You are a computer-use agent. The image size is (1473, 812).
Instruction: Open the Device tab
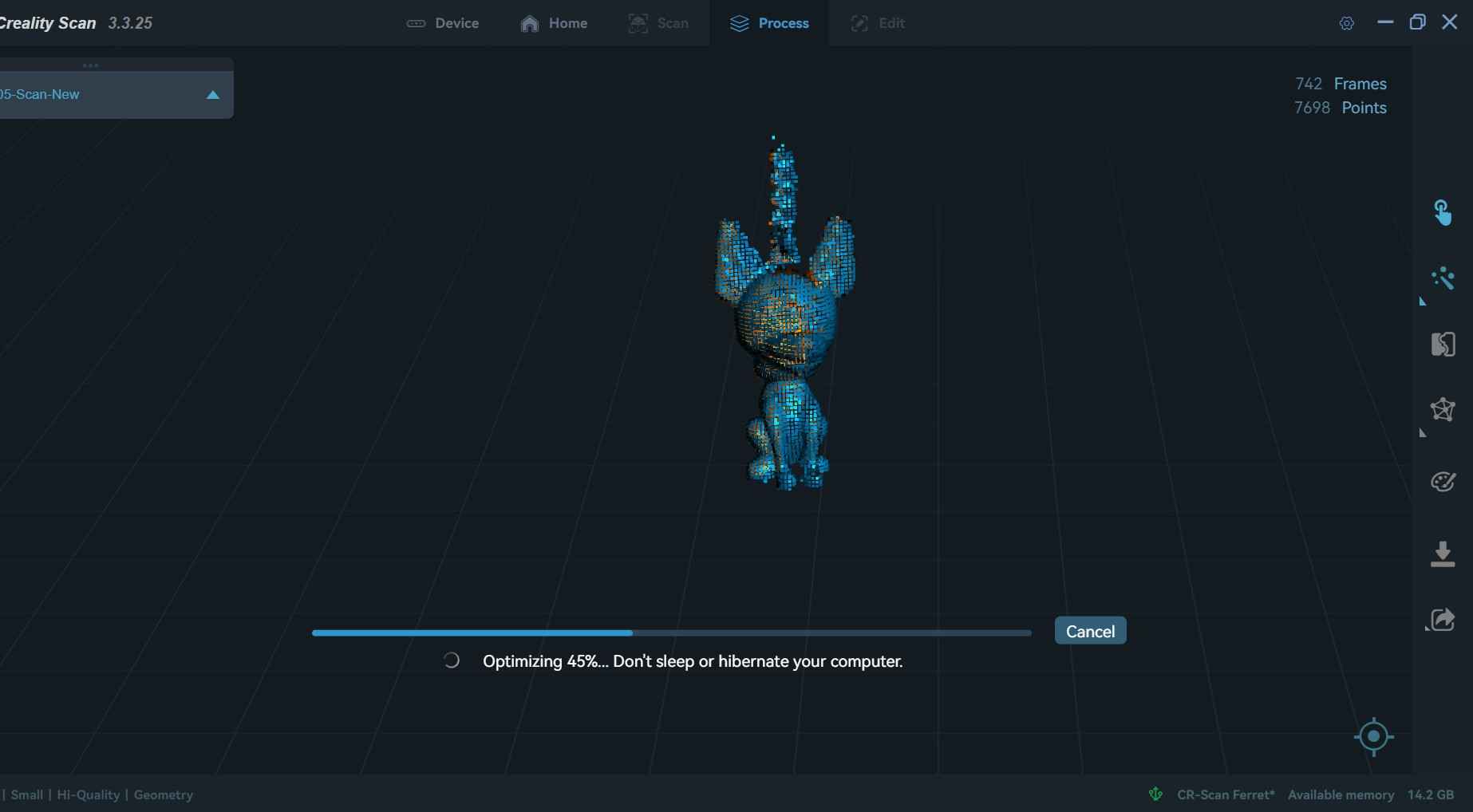point(443,23)
